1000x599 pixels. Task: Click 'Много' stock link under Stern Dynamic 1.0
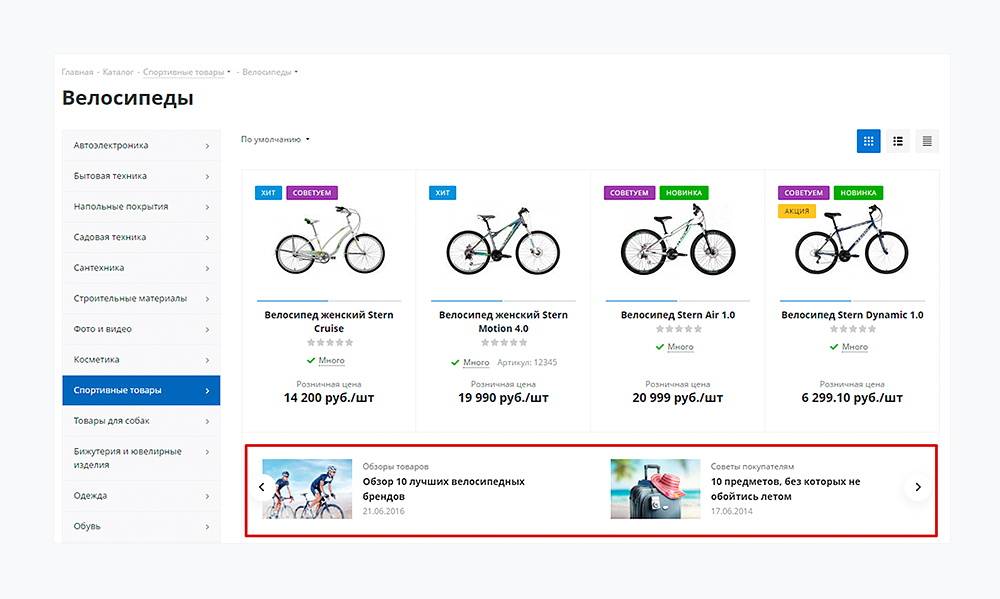854,347
